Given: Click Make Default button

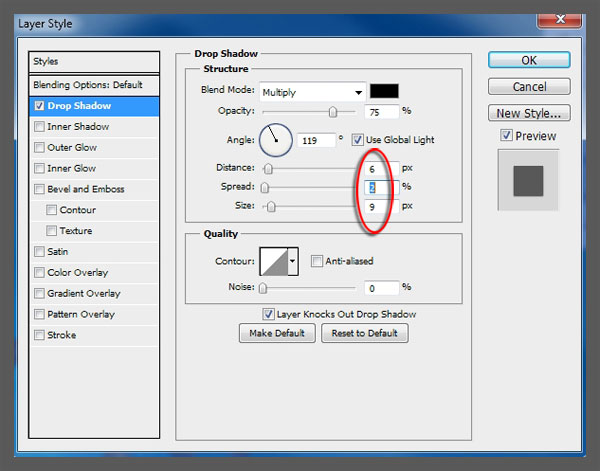Looking at the screenshot, I should [277, 334].
